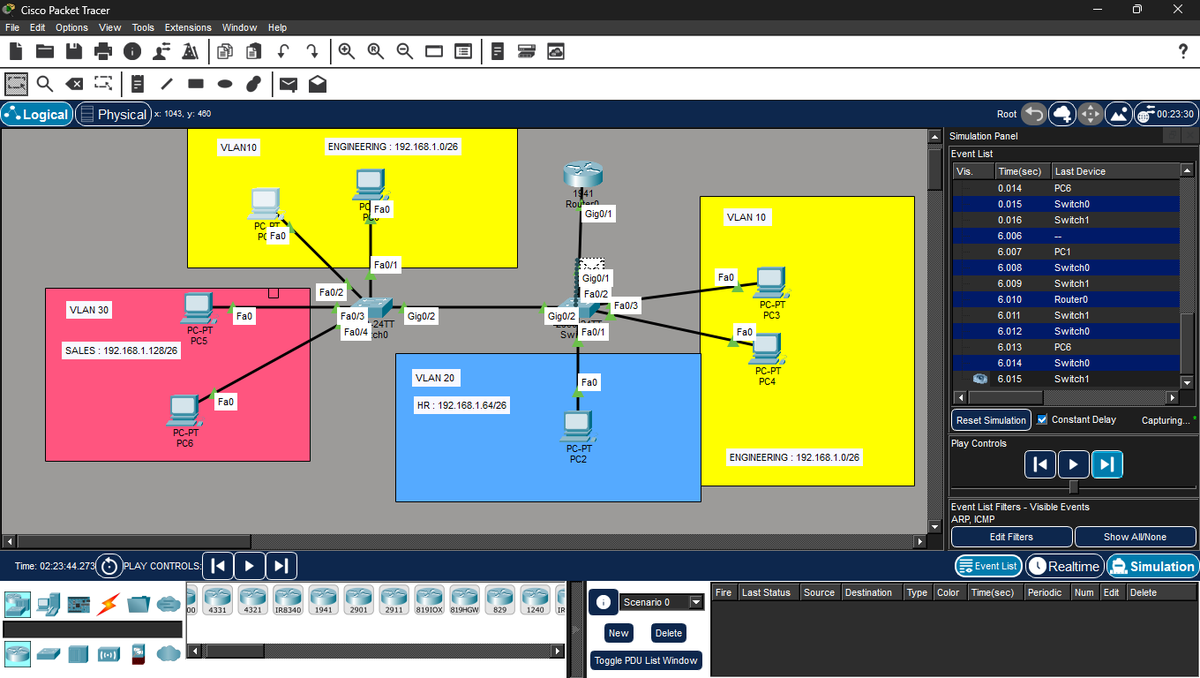Play the simulation in the Simulation Panel
This screenshot has width=1200, height=678.
pyautogui.click(x=1073, y=464)
